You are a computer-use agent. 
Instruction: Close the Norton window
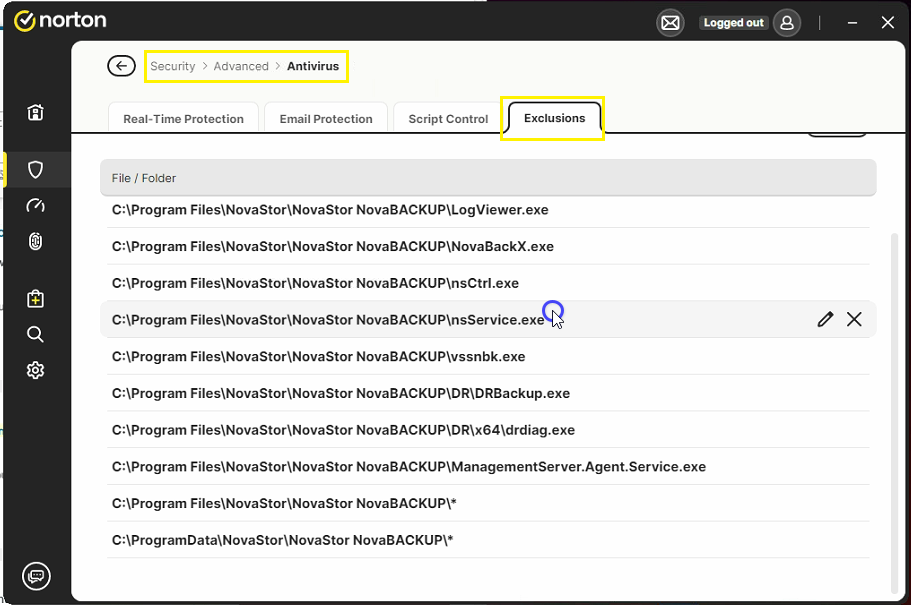click(x=887, y=23)
